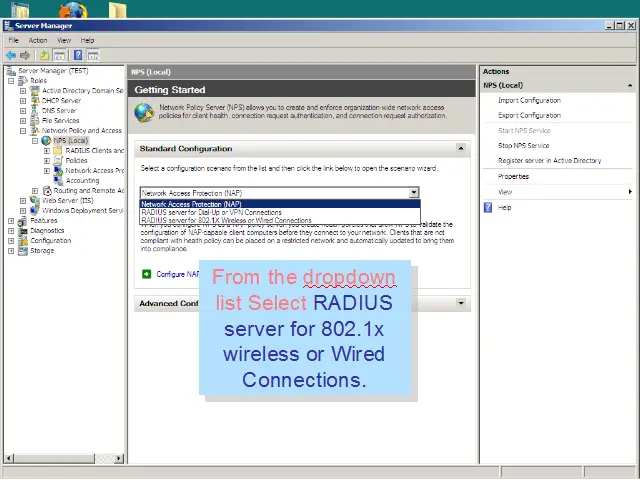Click the NPS (Local) globe icon in tree
Screen dimensions: 640x480
[x=46, y=140]
